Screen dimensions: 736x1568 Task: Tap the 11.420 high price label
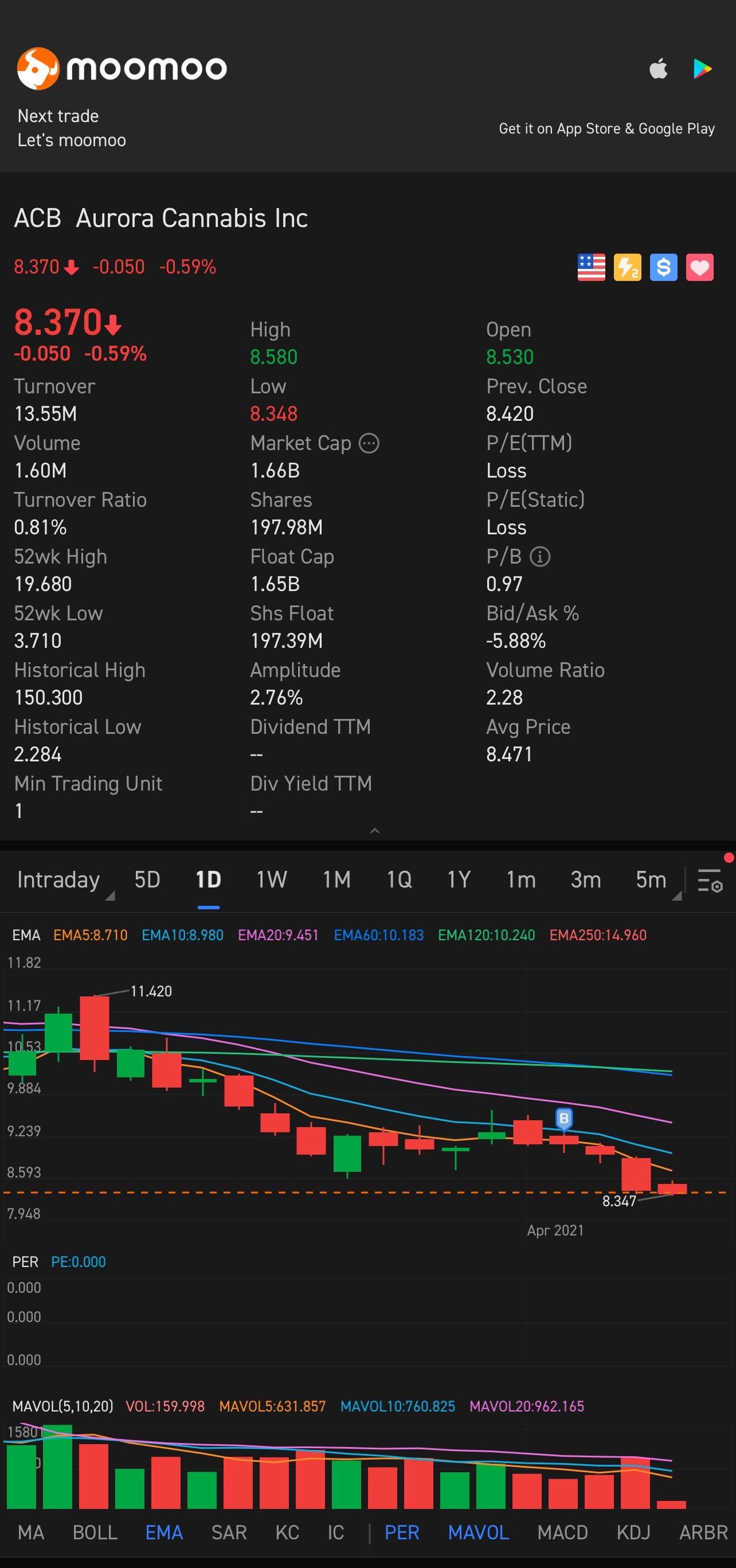(151, 991)
